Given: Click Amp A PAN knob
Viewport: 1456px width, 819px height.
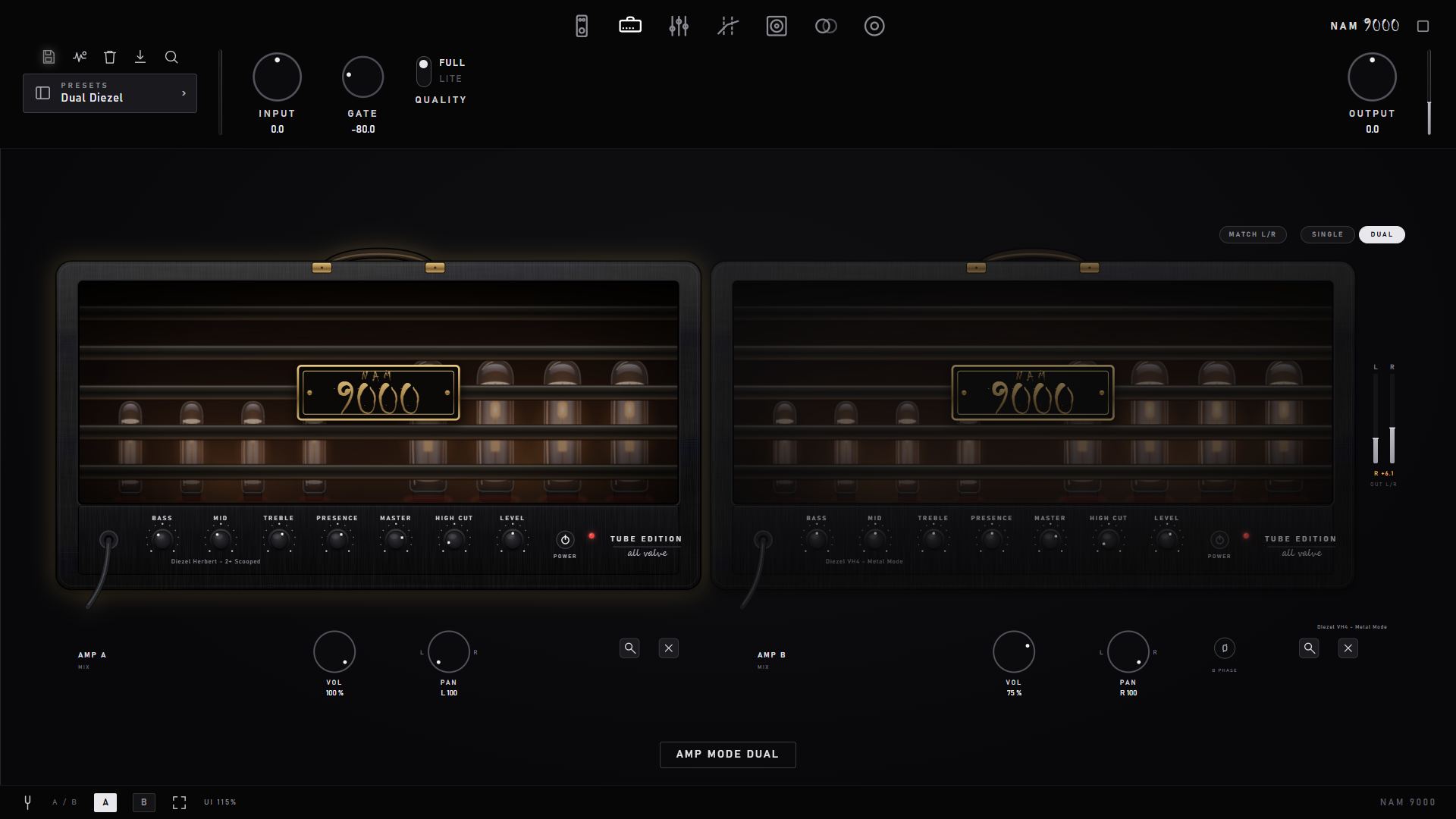Looking at the screenshot, I should pyautogui.click(x=449, y=651).
